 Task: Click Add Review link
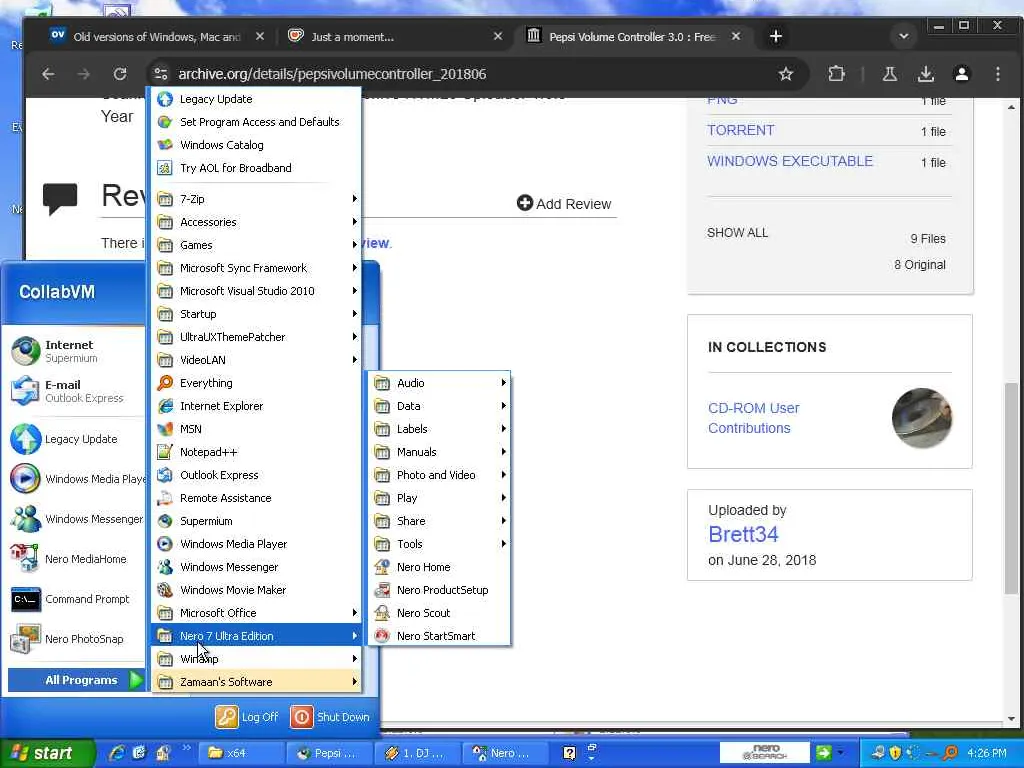pyautogui.click(x=564, y=204)
